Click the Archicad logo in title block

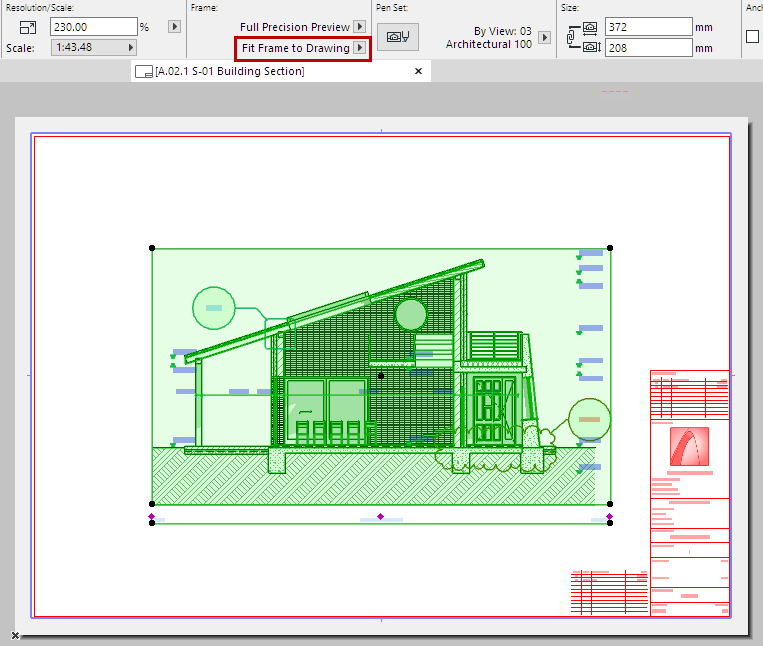click(689, 446)
